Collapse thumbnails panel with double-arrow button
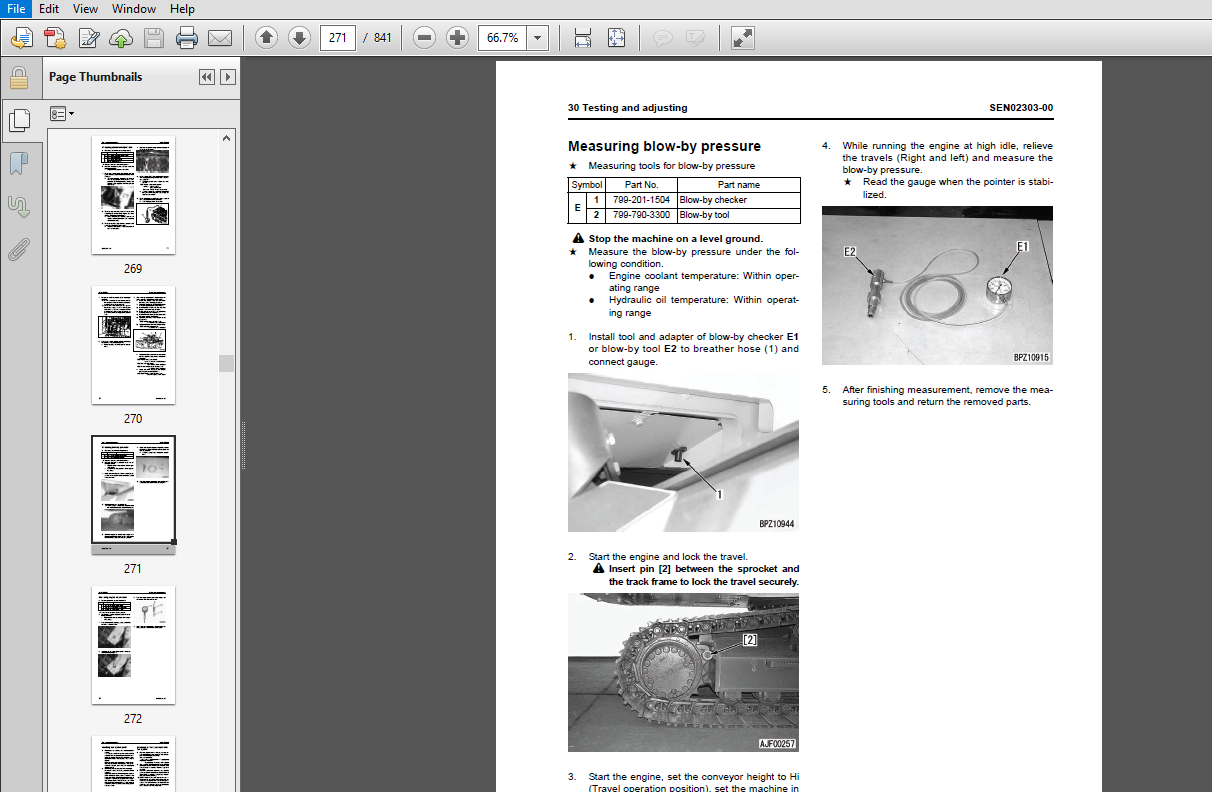 [x=206, y=77]
